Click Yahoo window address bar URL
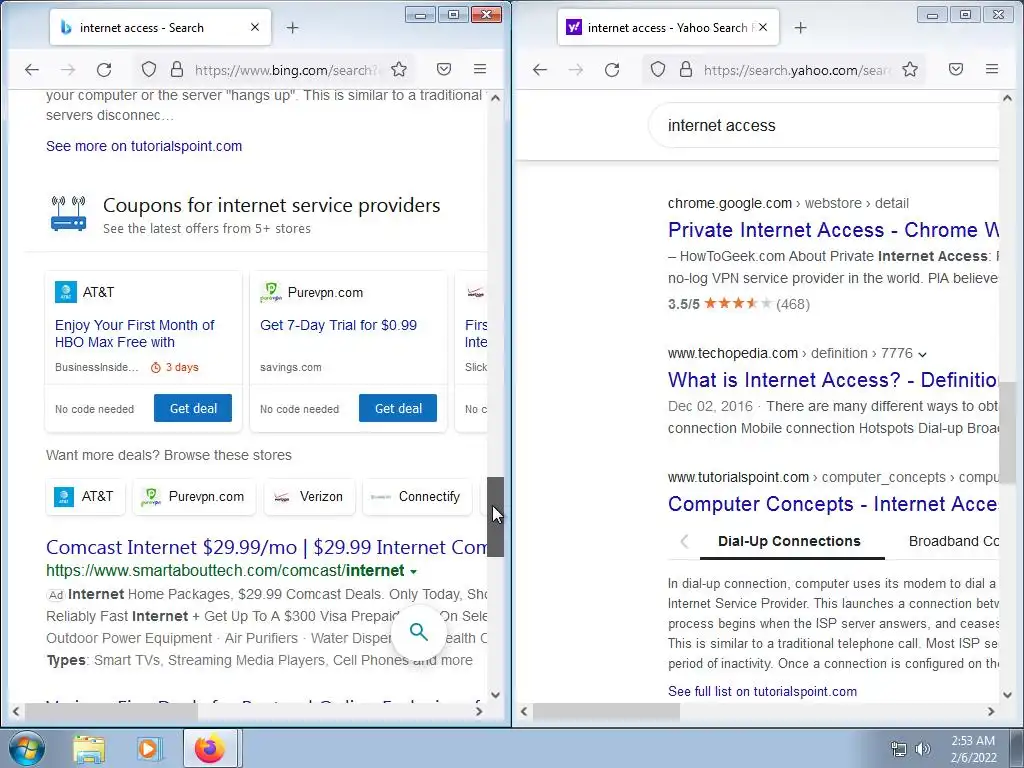The image size is (1024, 768). 797,70
